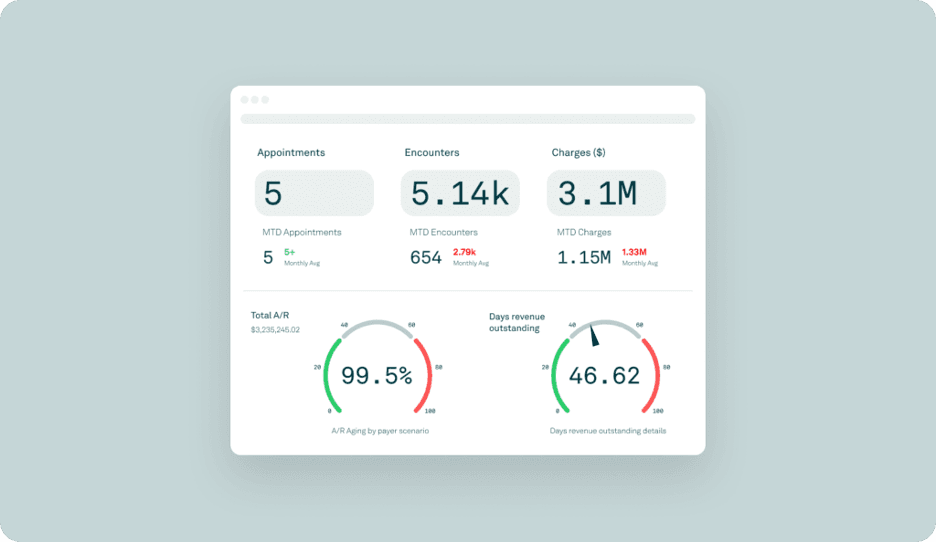Open A/R Aging by payer scenario link
The width and height of the screenshot is (936, 542).
point(378,431)
